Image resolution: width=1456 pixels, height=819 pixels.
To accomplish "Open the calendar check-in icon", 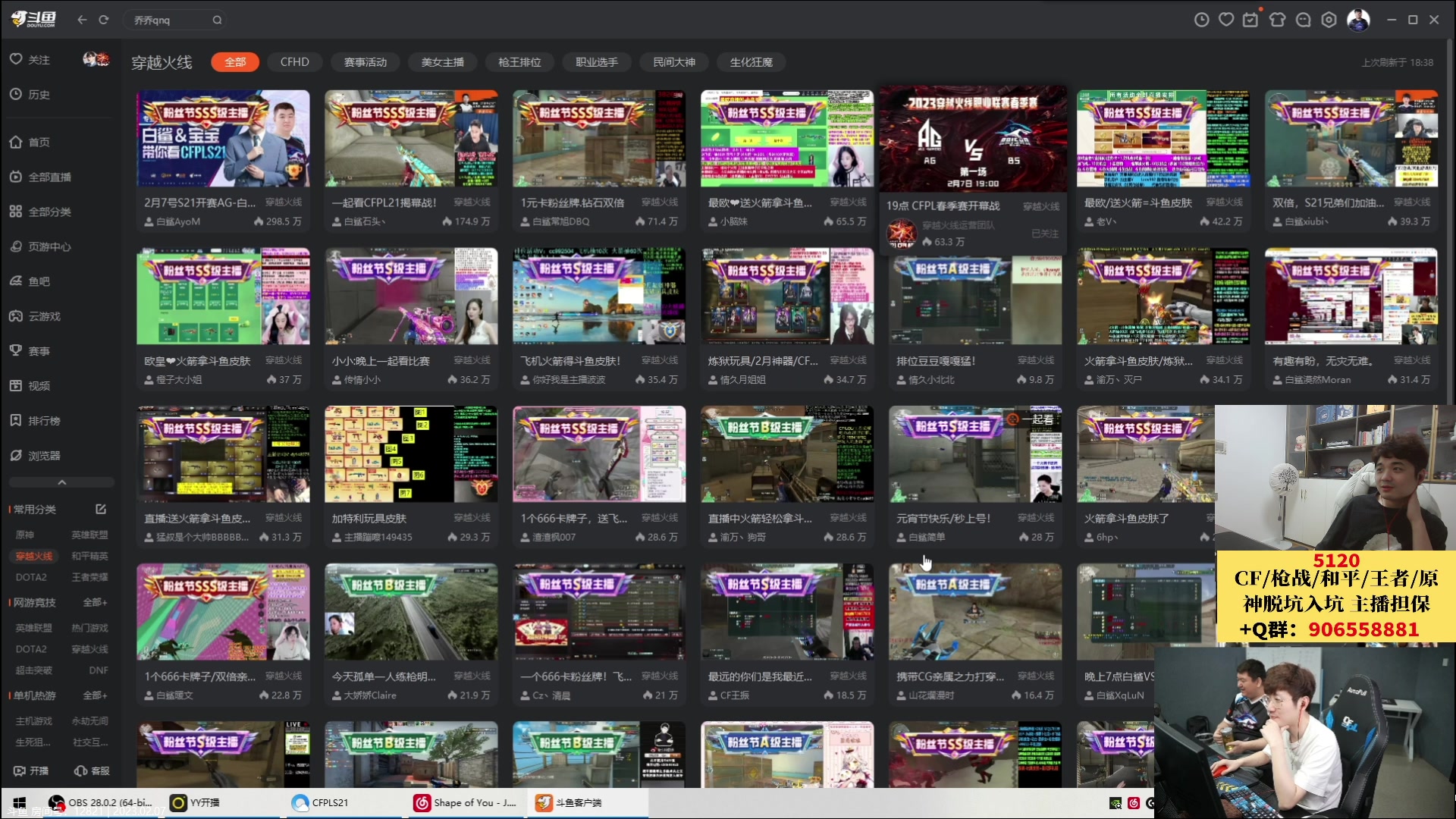I will click(x=1250, y=20).
